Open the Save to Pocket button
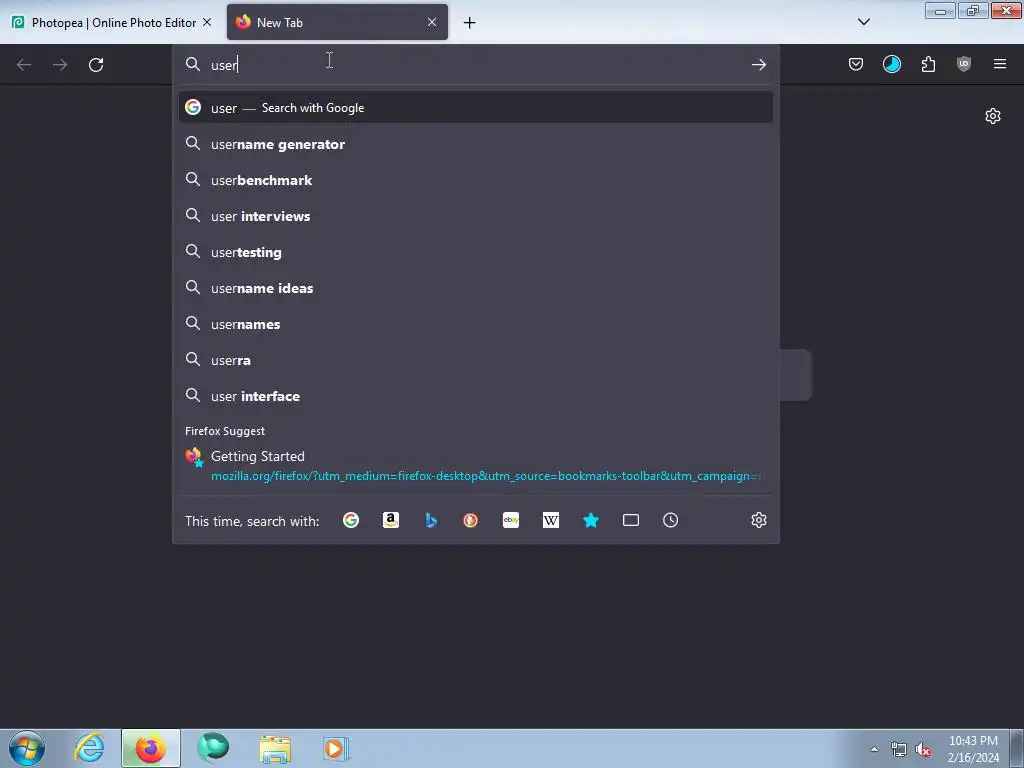1024x768 pixels. (856, 64)
